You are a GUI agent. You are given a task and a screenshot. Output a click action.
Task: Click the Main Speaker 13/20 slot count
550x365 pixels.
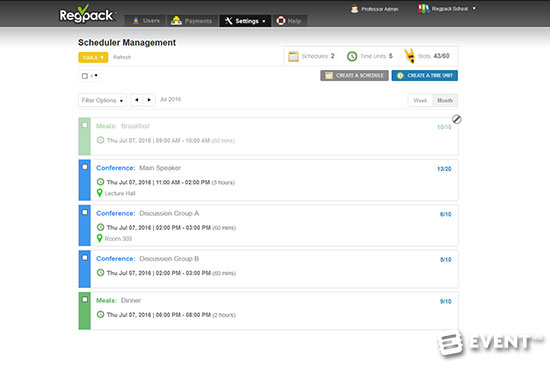[x=444, y=169]
